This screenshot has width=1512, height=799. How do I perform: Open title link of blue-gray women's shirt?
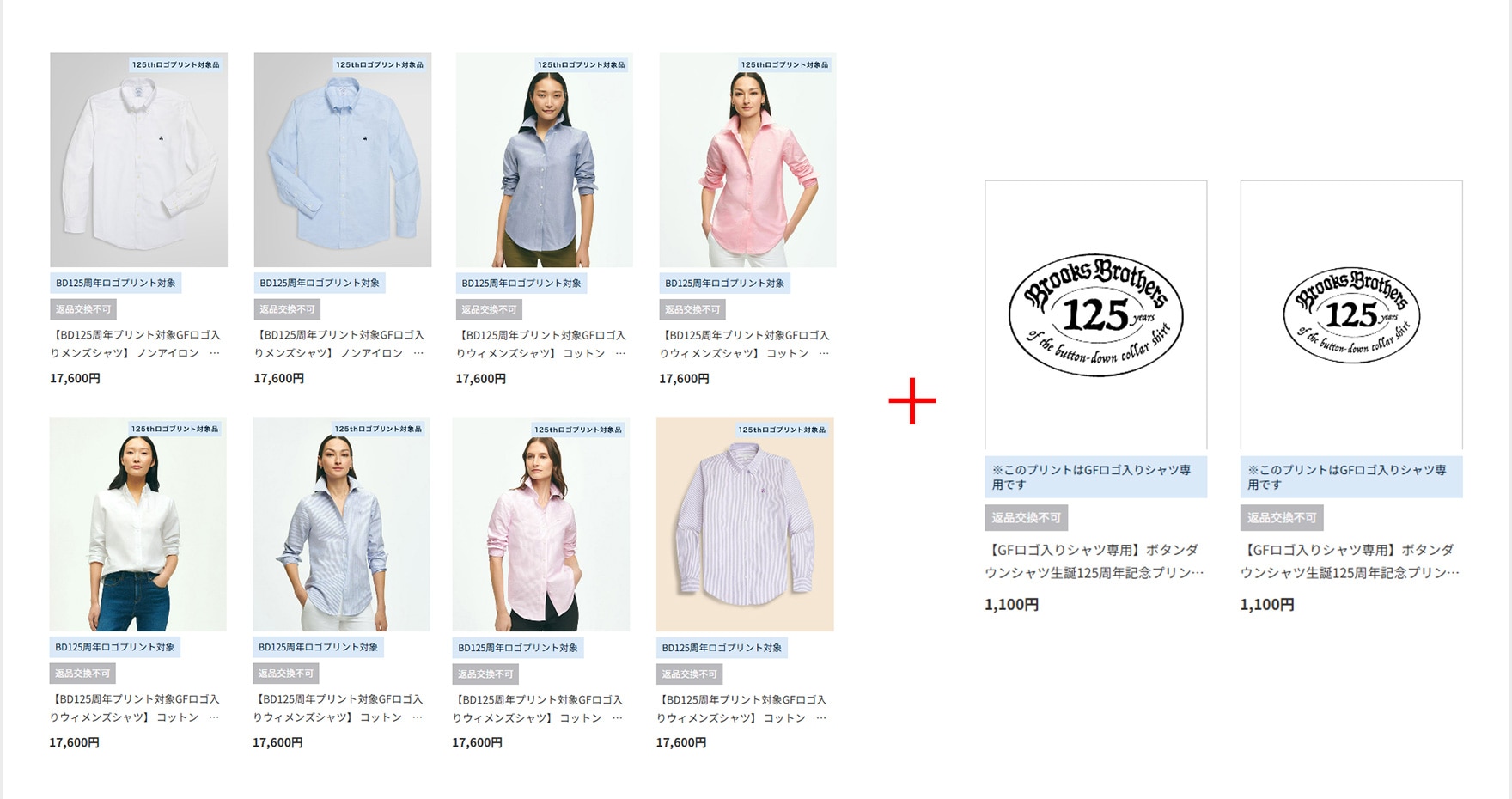pyautogui.click(x=541, y=344)
